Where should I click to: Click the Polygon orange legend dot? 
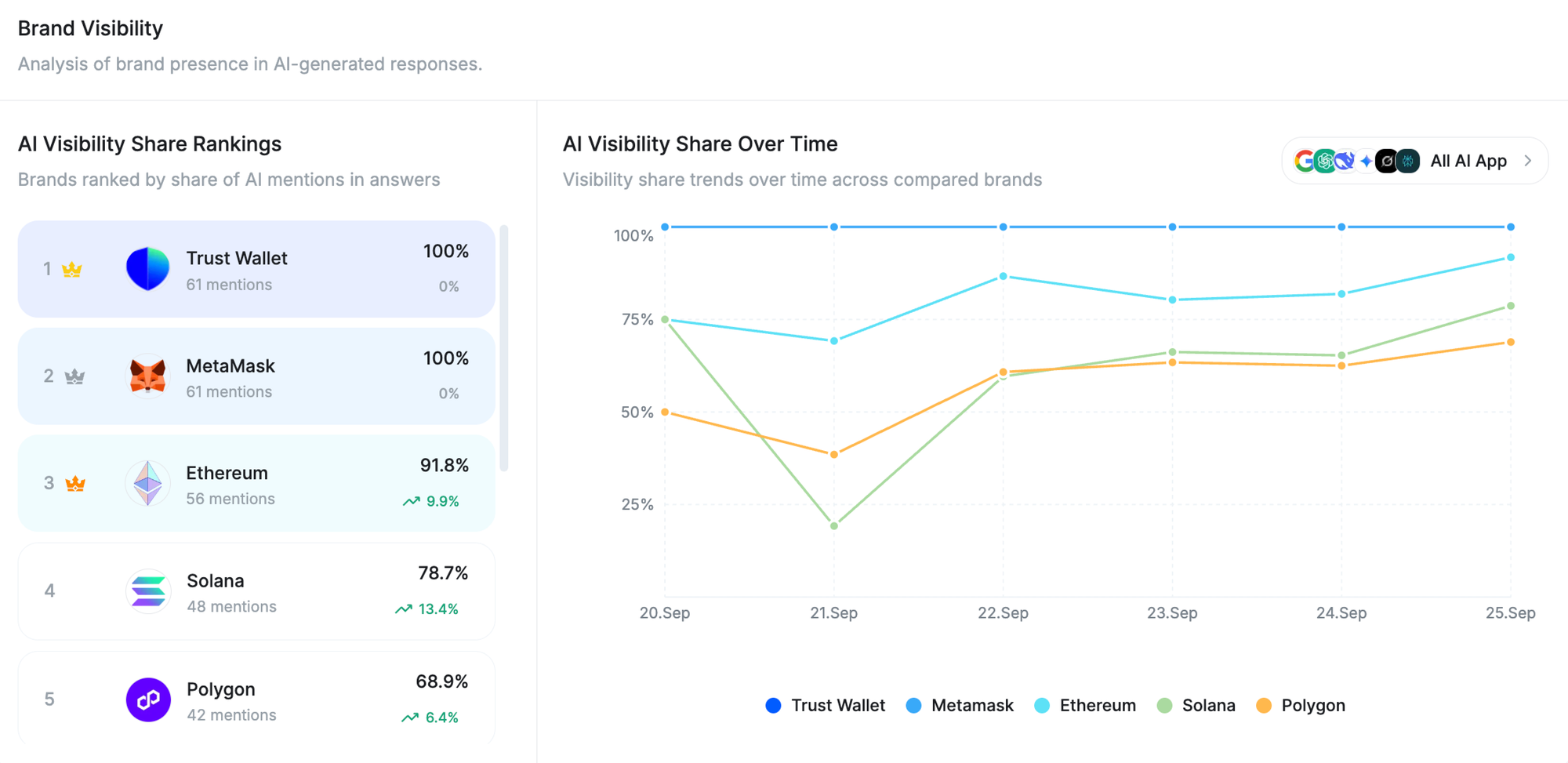[1264, 705]
